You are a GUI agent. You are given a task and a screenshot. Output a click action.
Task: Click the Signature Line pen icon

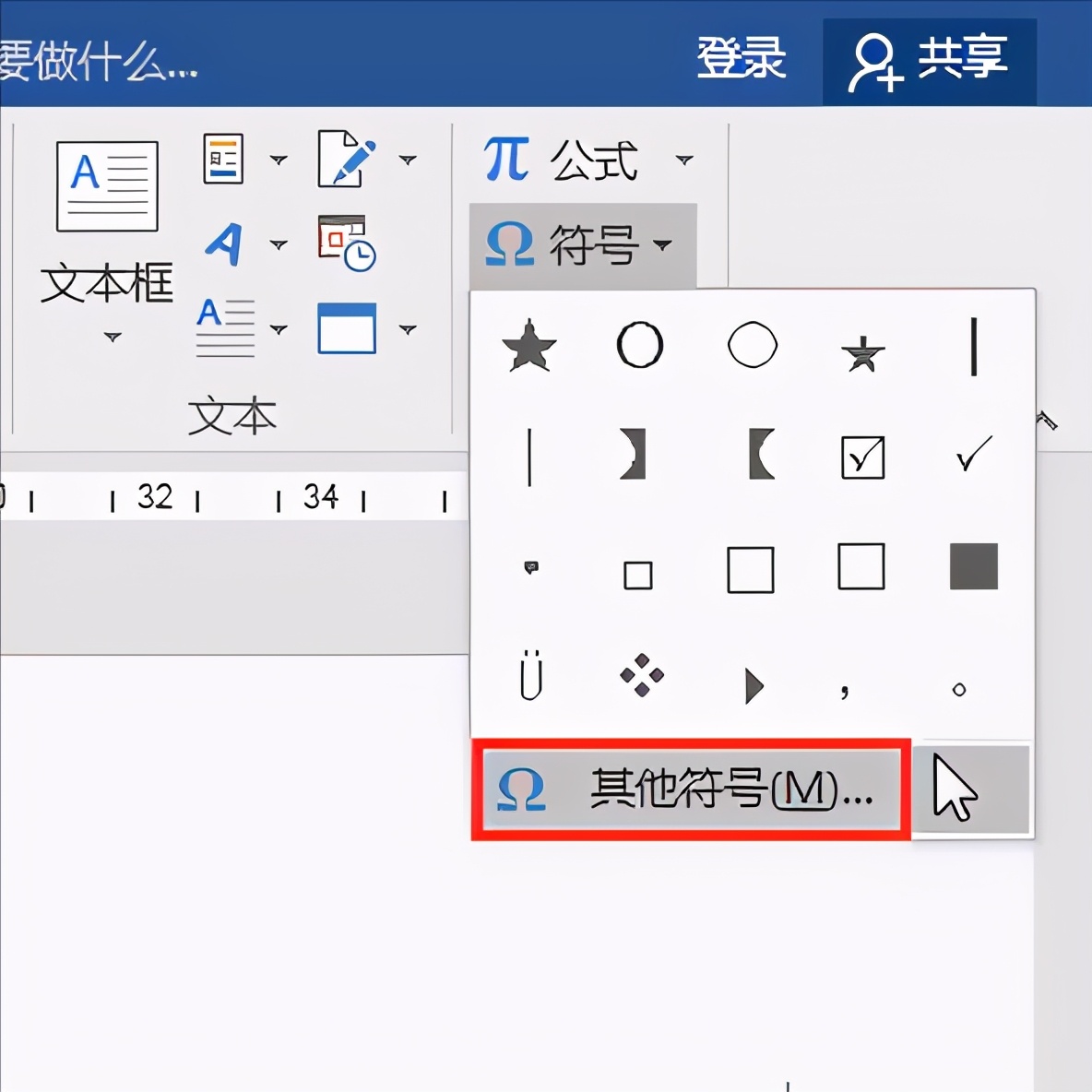point(346,159)
